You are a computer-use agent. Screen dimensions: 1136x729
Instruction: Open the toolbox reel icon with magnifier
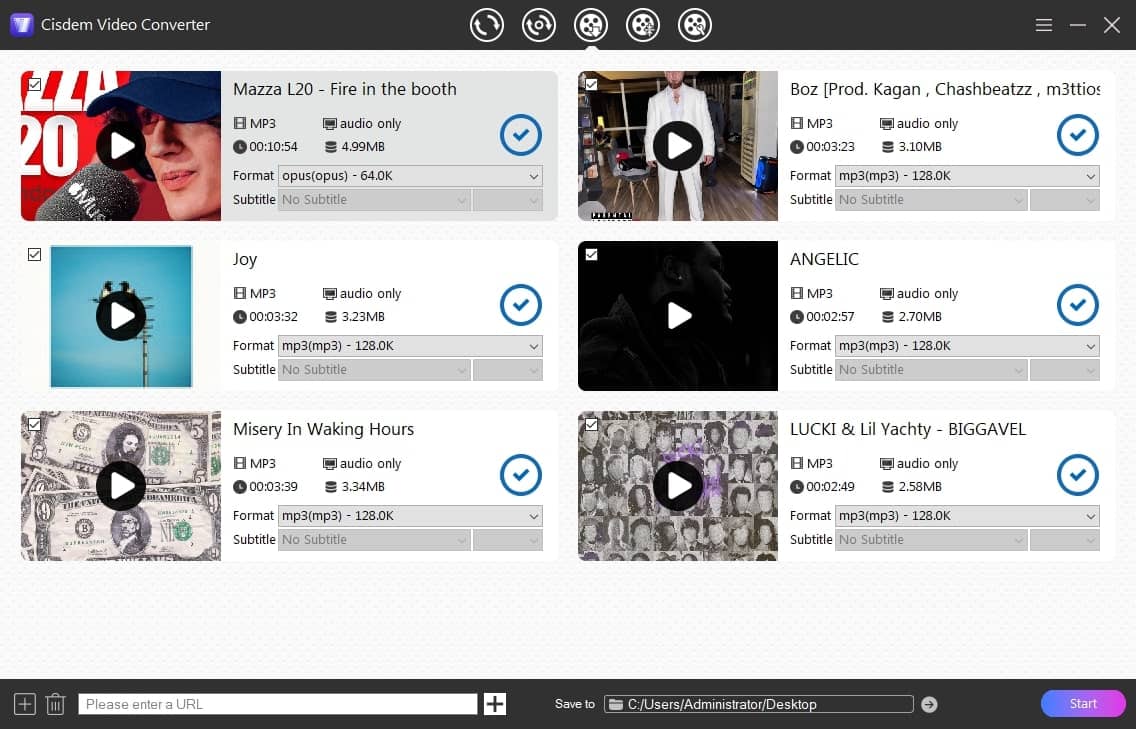tap(695, 25)
